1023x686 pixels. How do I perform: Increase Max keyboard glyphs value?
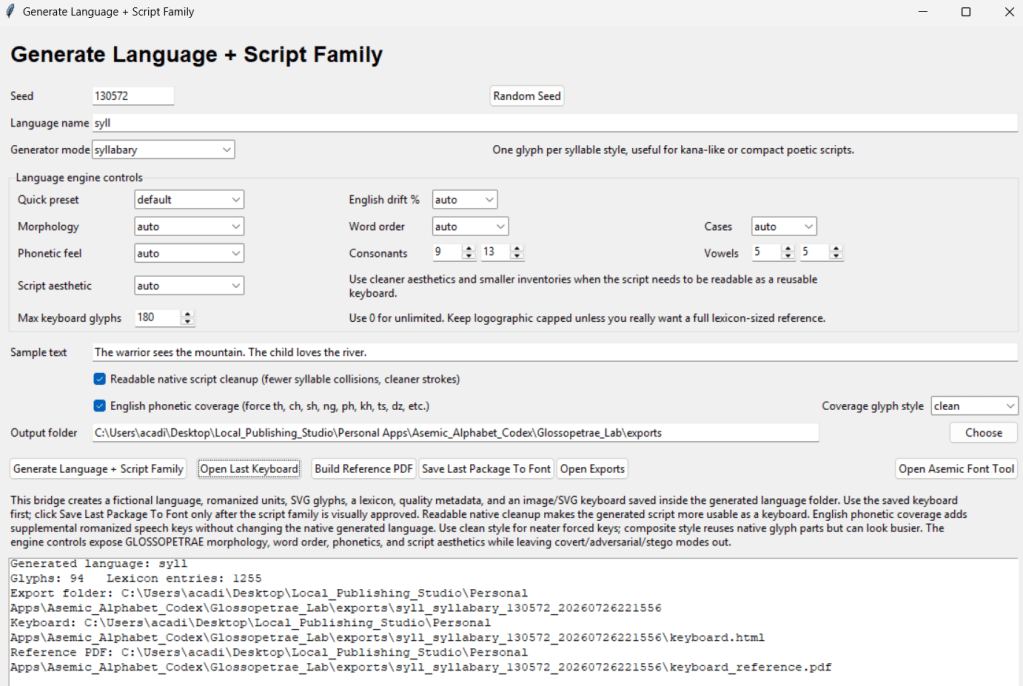(187, 314)
